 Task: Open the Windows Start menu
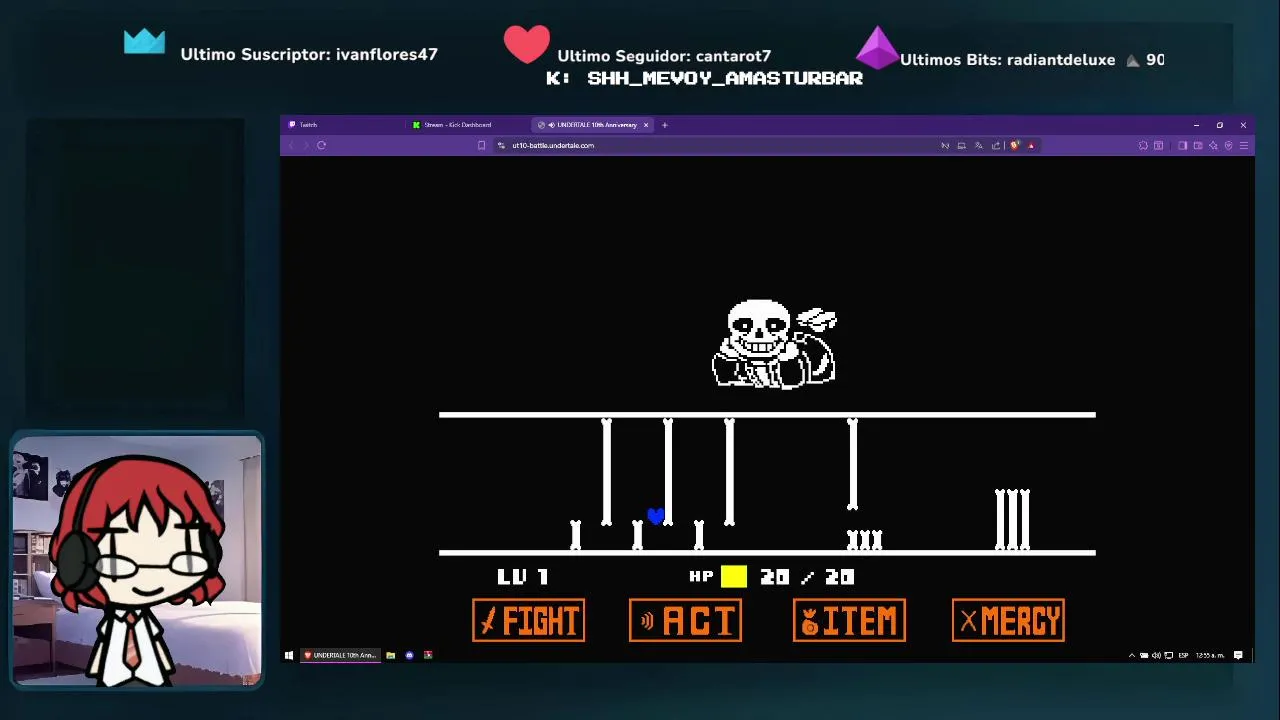click(289, 655)
